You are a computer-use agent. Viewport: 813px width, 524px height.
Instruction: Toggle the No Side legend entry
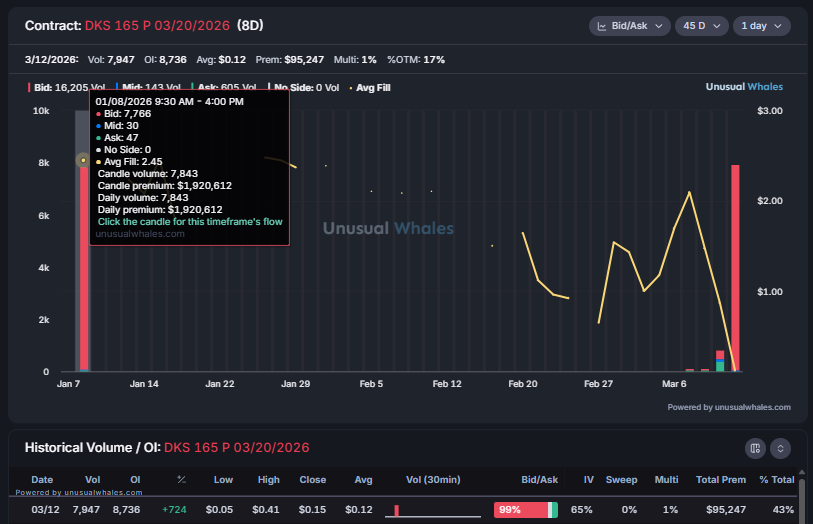pyautogui.click(x=303, y=88)
